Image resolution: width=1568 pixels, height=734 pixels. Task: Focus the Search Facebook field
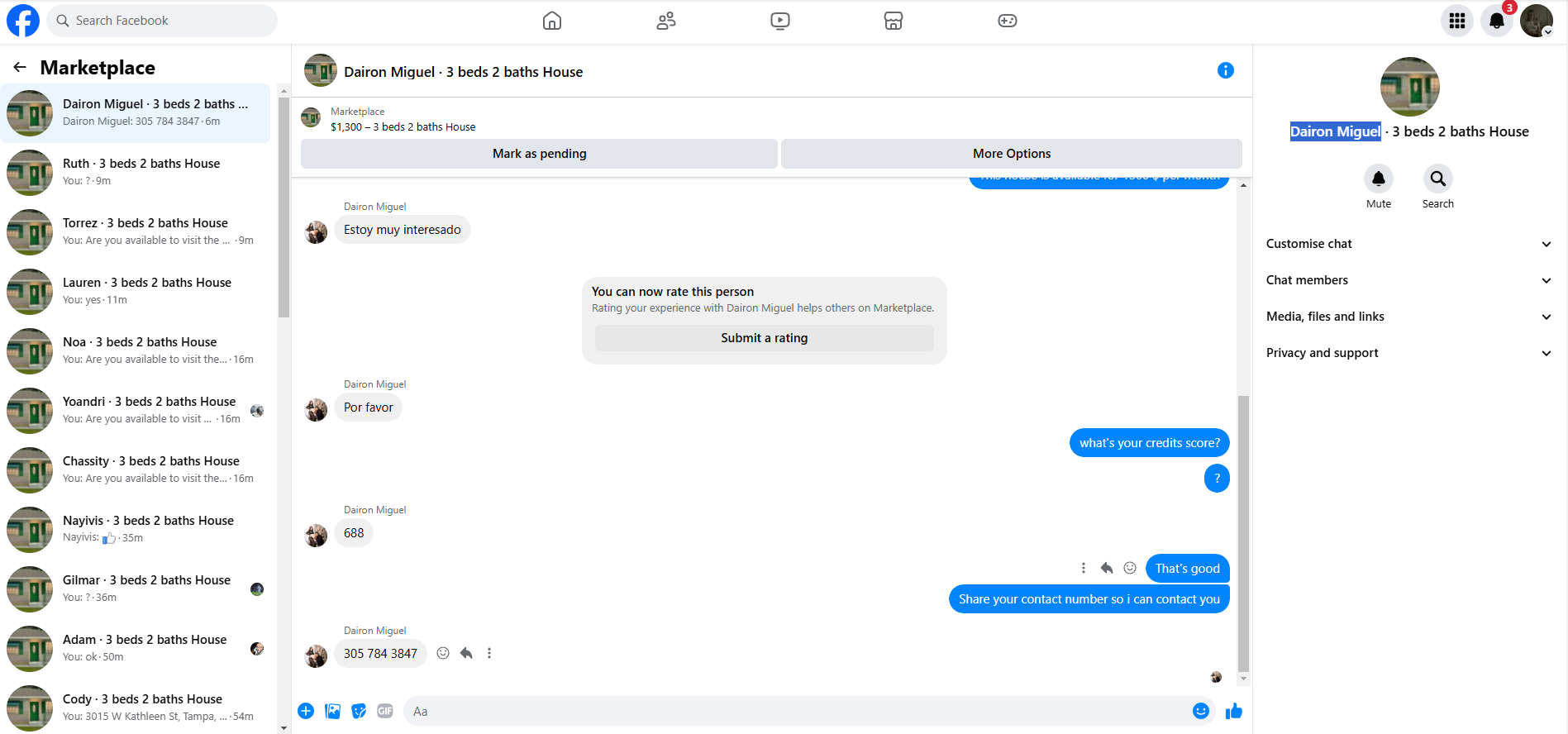click(162, 21)
